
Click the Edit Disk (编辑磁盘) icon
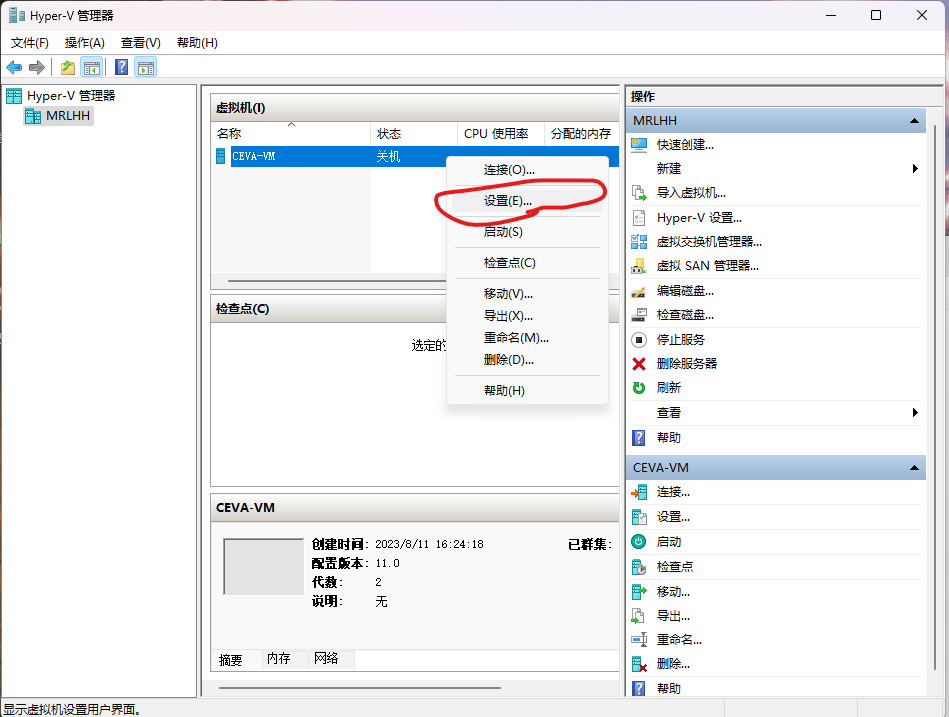point(639,291)
